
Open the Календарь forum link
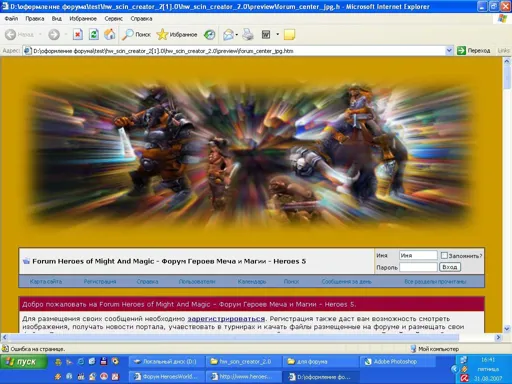pyautogui.click(x=252, y=281)
